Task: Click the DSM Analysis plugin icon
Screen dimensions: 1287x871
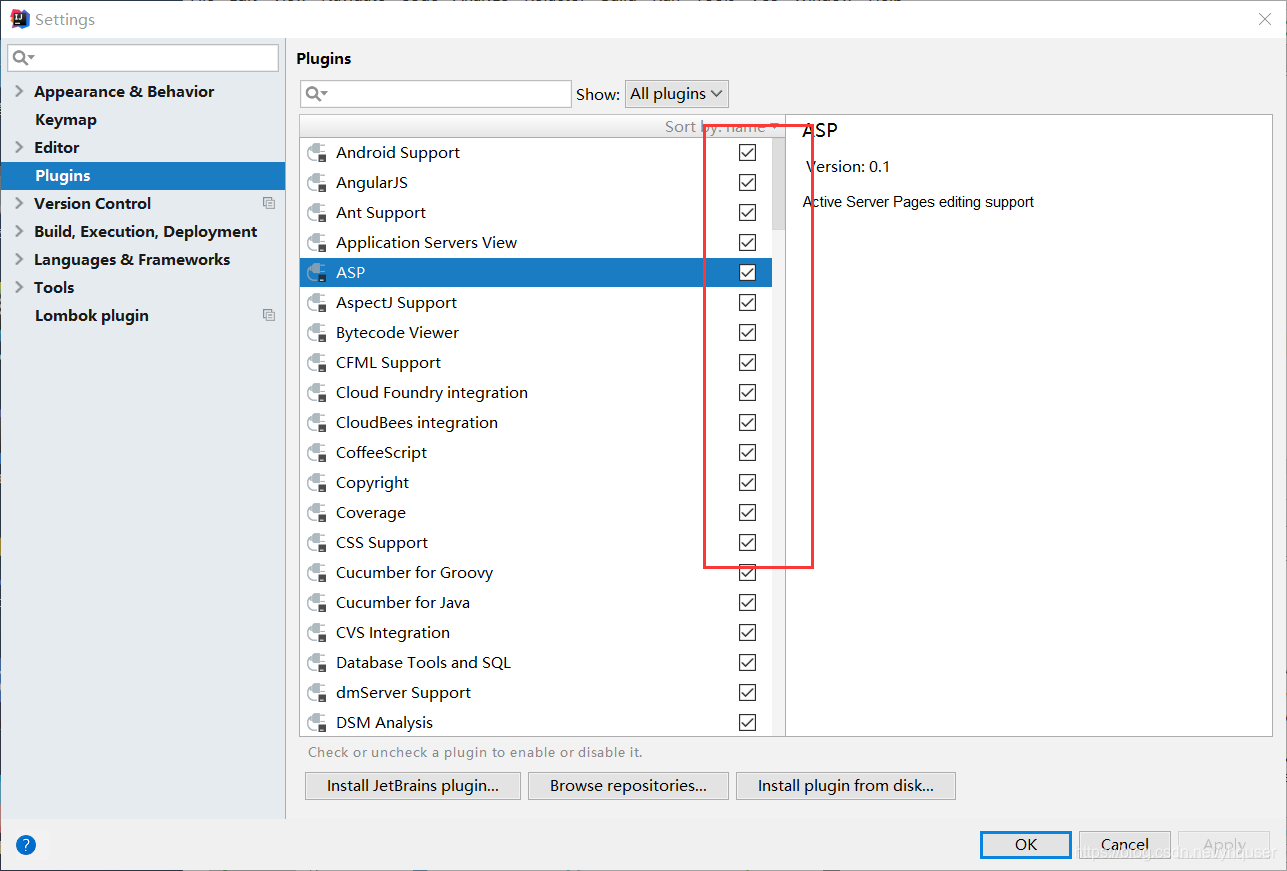Action: (318, 723)
